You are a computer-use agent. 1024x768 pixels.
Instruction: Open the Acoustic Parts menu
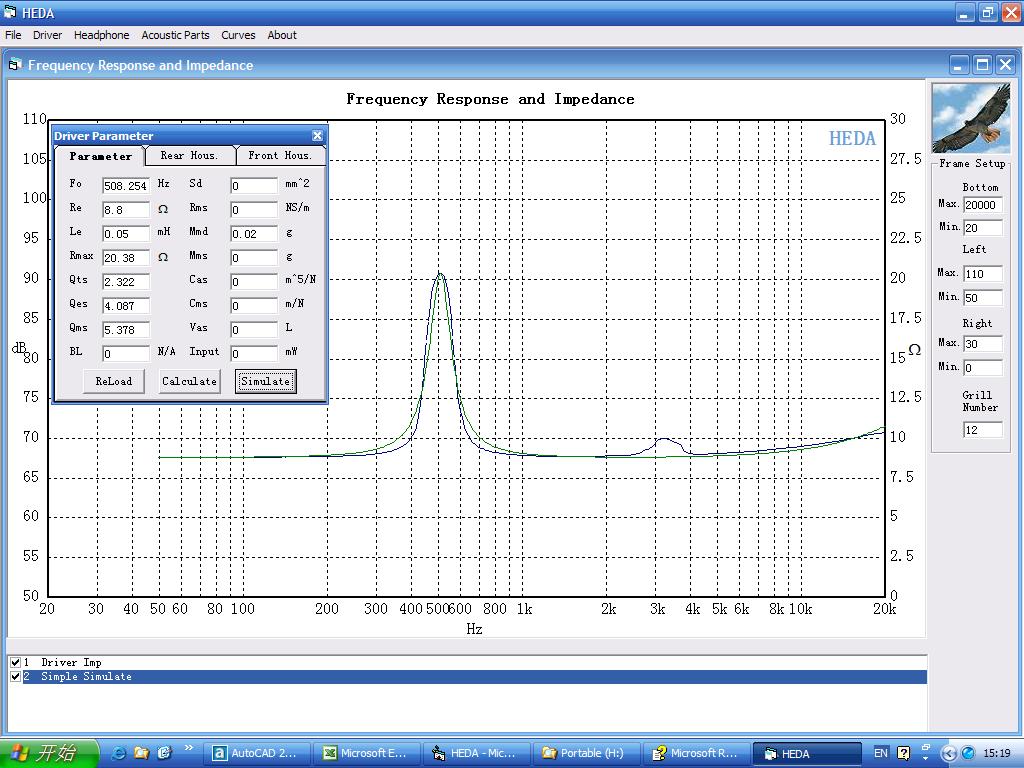click(175, 35)
